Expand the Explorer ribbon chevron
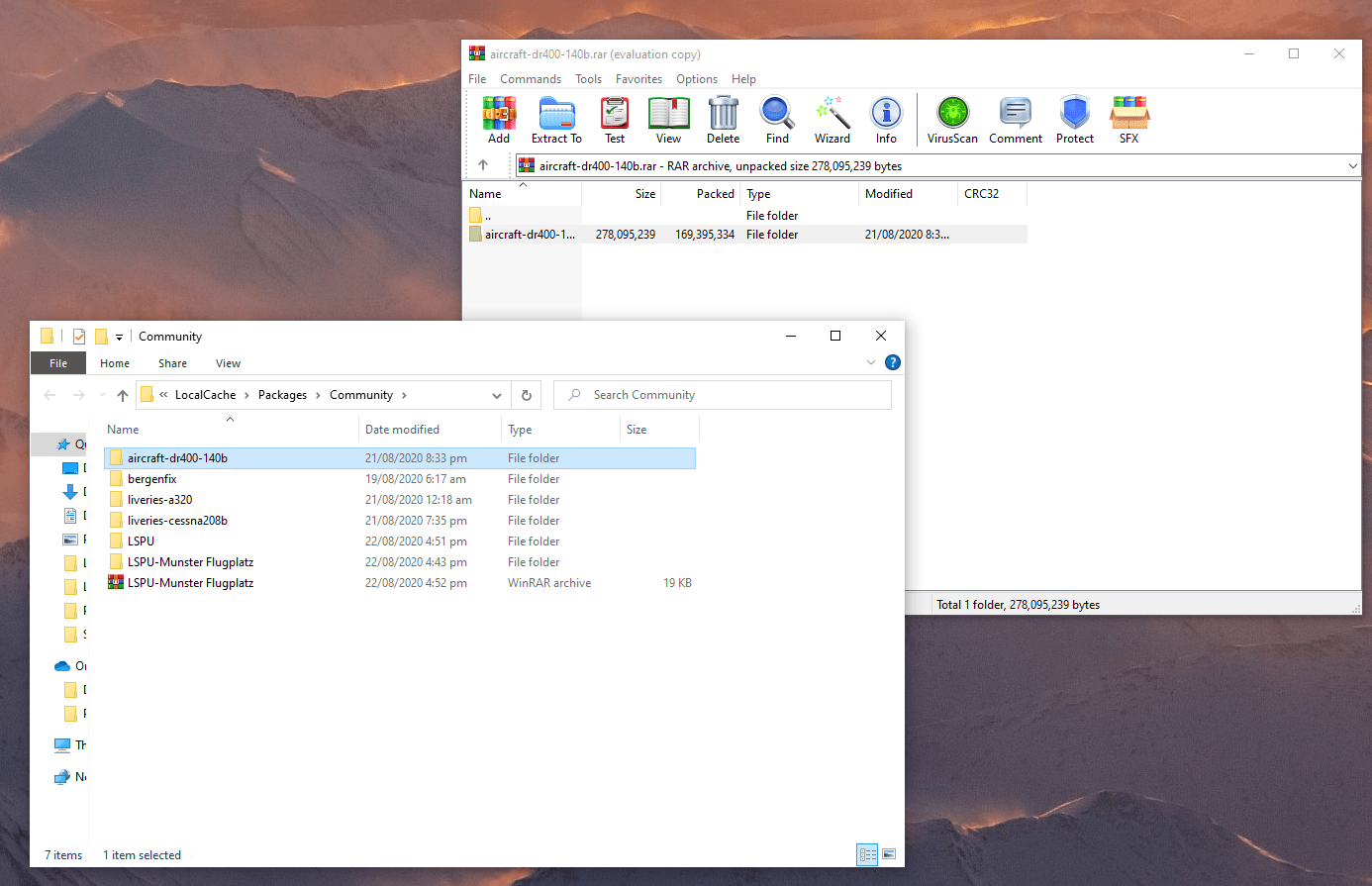This screenshot has height=886, width=1372. point(871,363)
